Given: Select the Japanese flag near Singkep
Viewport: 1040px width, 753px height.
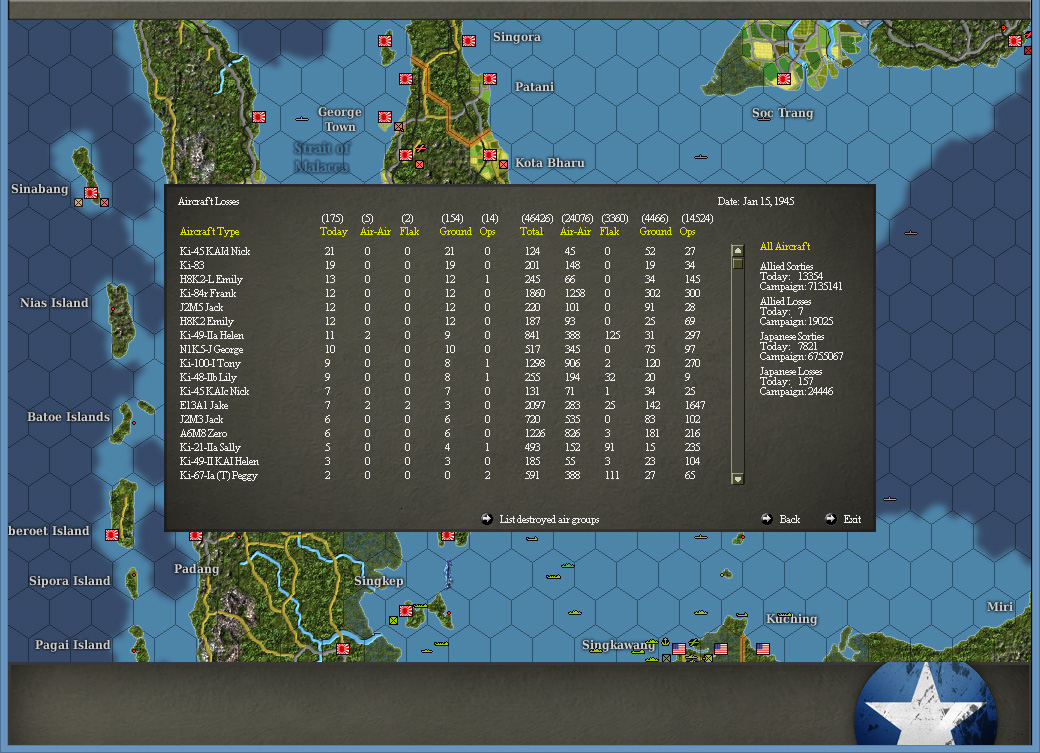Looking at the screenshot, I should coord(406,610).
